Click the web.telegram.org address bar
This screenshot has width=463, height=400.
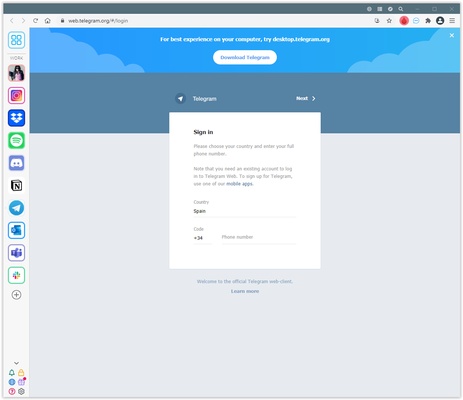coord(98,21)
